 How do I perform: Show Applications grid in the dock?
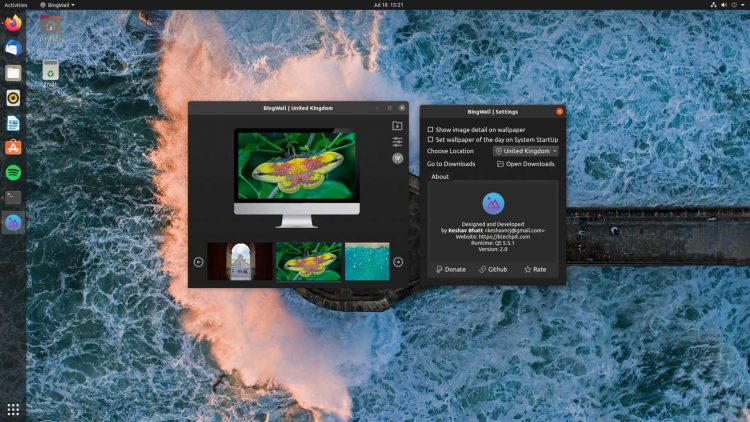[13, 410]
